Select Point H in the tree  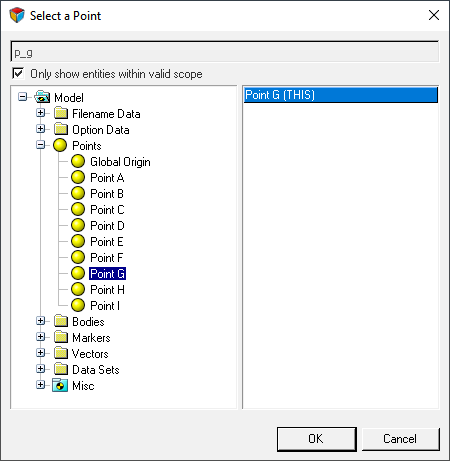point(107,290)
